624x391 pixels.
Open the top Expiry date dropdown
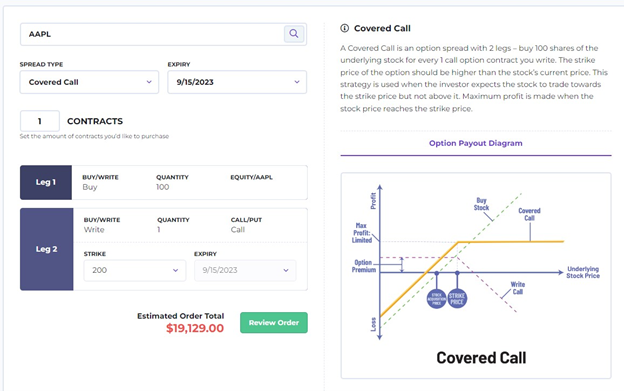pos(237,82)
